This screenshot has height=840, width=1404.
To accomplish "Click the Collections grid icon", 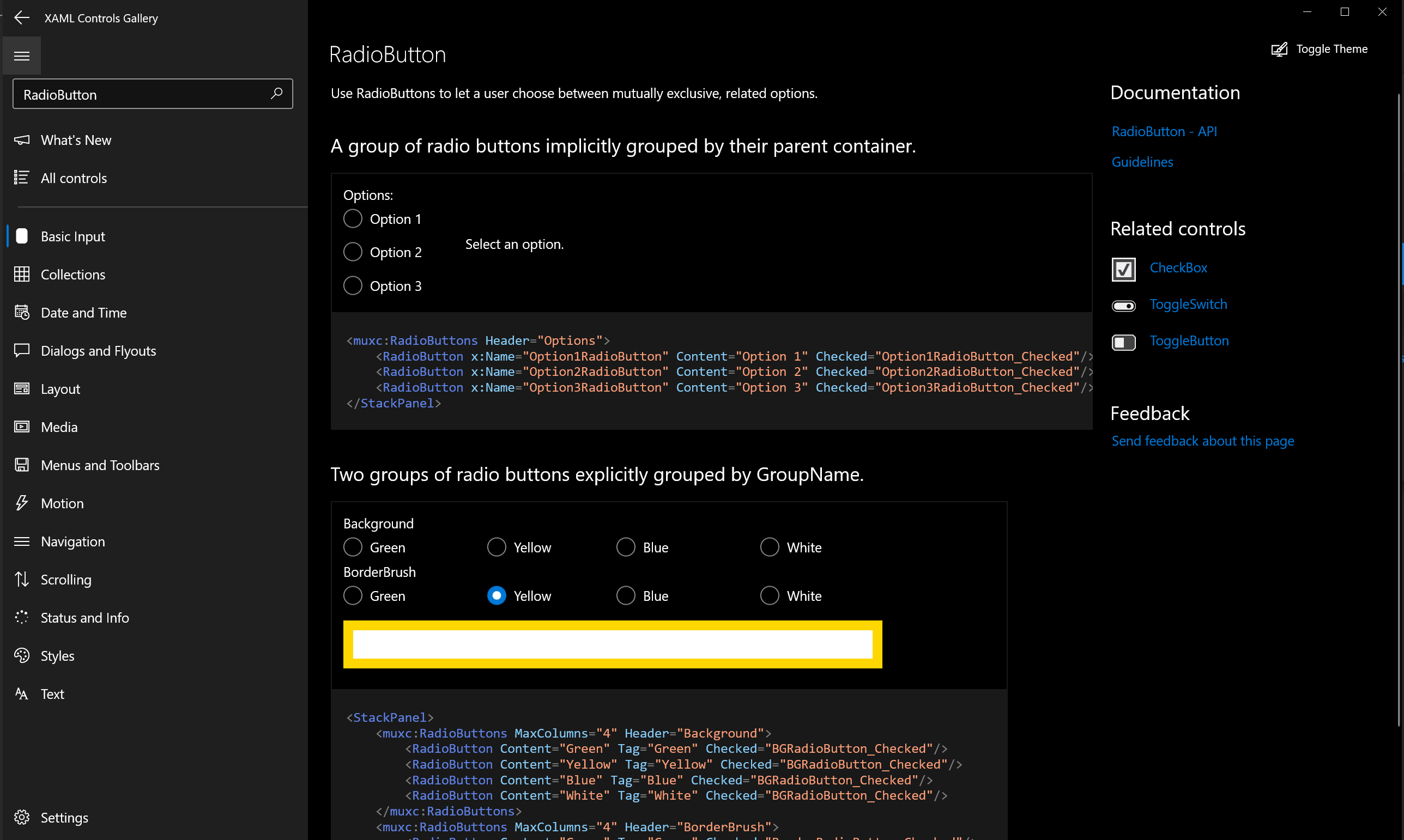I will 22,274.
